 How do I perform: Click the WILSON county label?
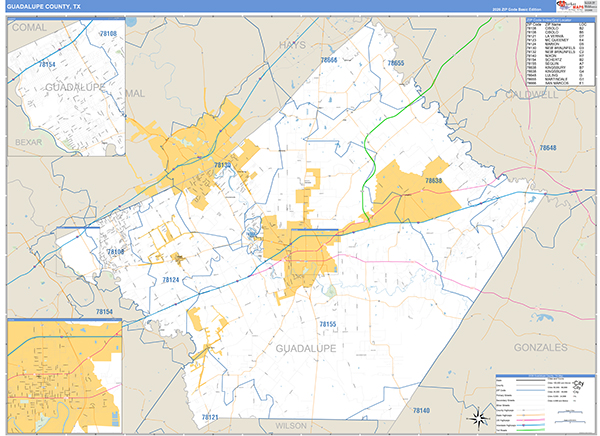click(291, 426)
